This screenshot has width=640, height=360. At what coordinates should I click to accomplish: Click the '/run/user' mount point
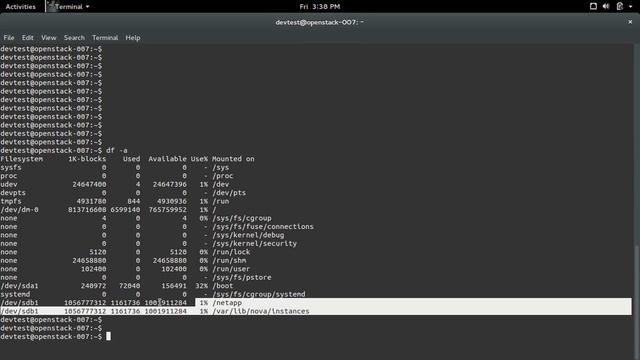[231, 269]
